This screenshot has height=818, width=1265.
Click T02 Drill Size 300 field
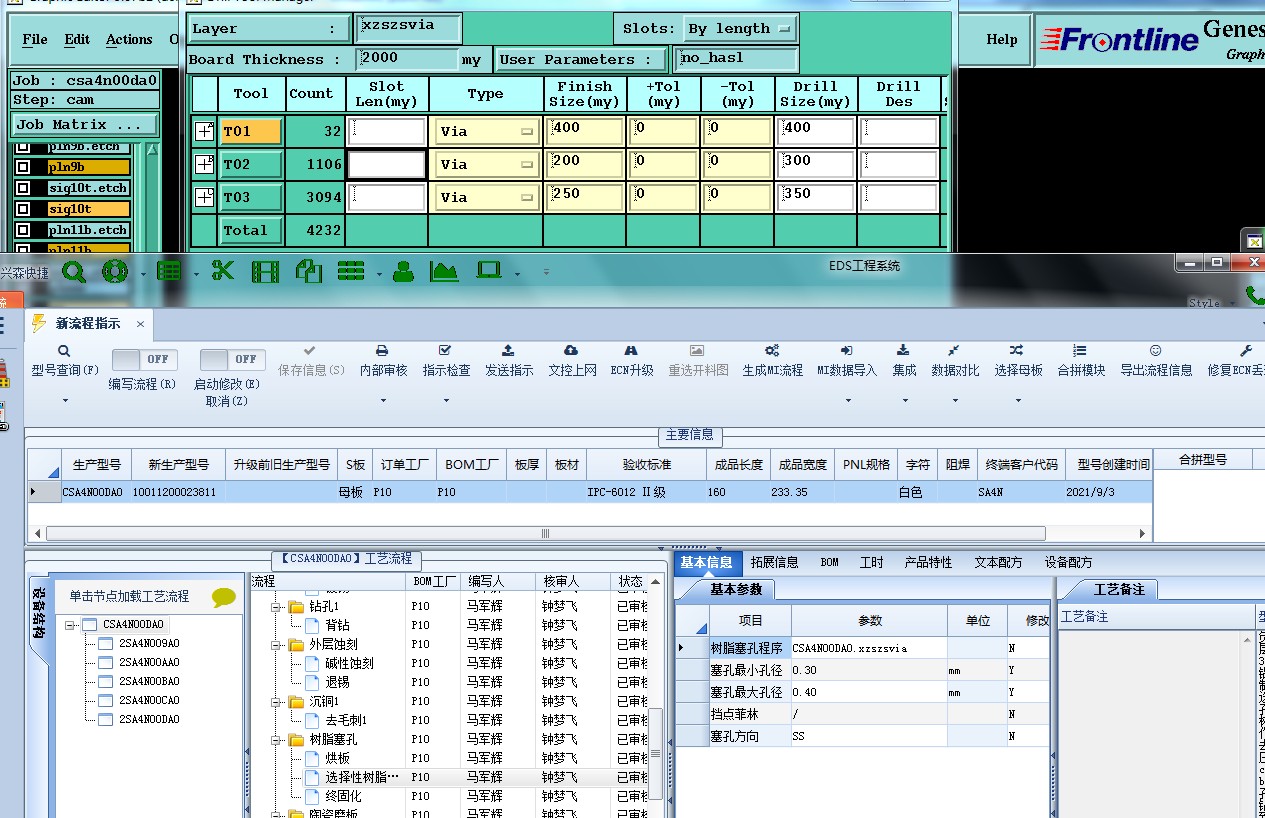click(815, 164)
